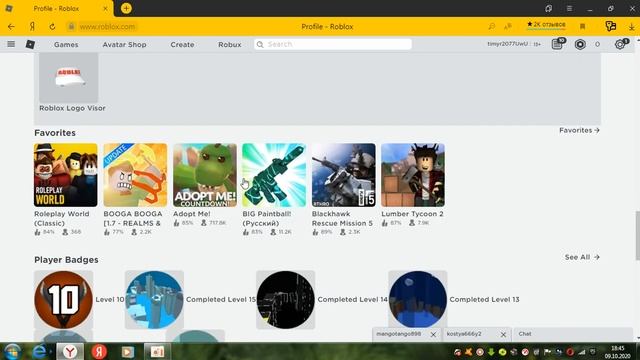Open the Completed Level 14 badge icon
This screenshot has width=640, height=360.
tap(286, 300)
